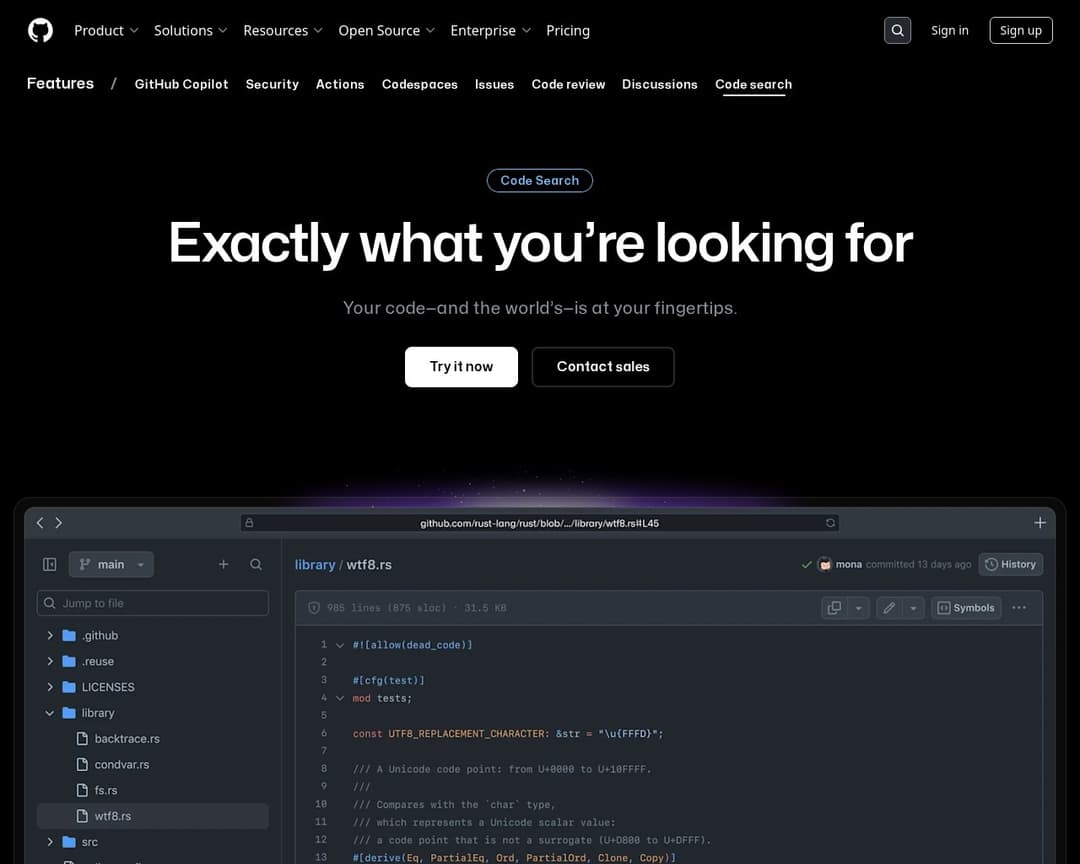Click the History button
Viewport: 1080px width, 864px height.
pos(1010,564)
